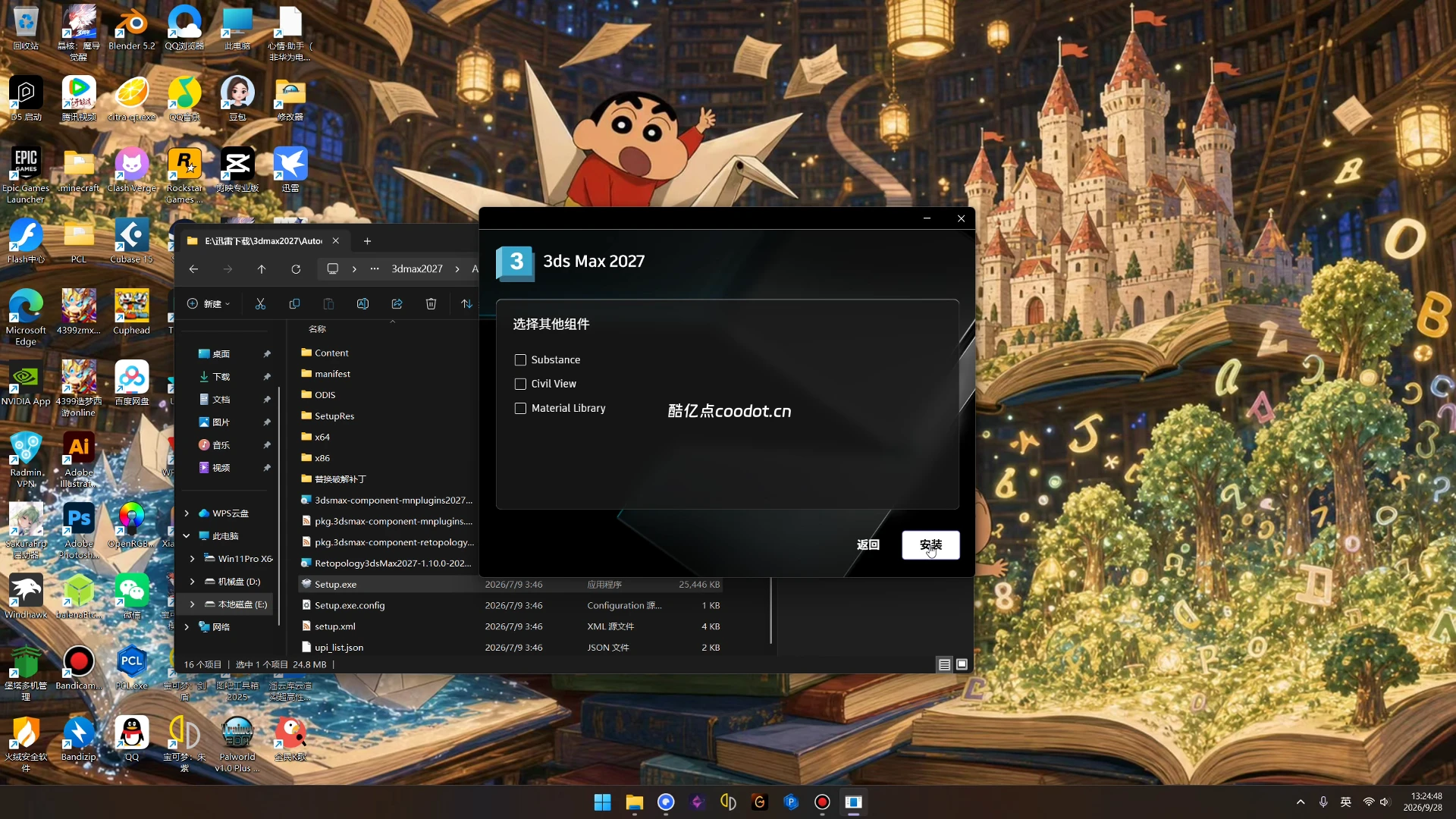The height and width of the screenshot is (819, 1456).
Task: Collapse the 此电脑 tree node
Action: pyautogui.click(x=187, y=536)
